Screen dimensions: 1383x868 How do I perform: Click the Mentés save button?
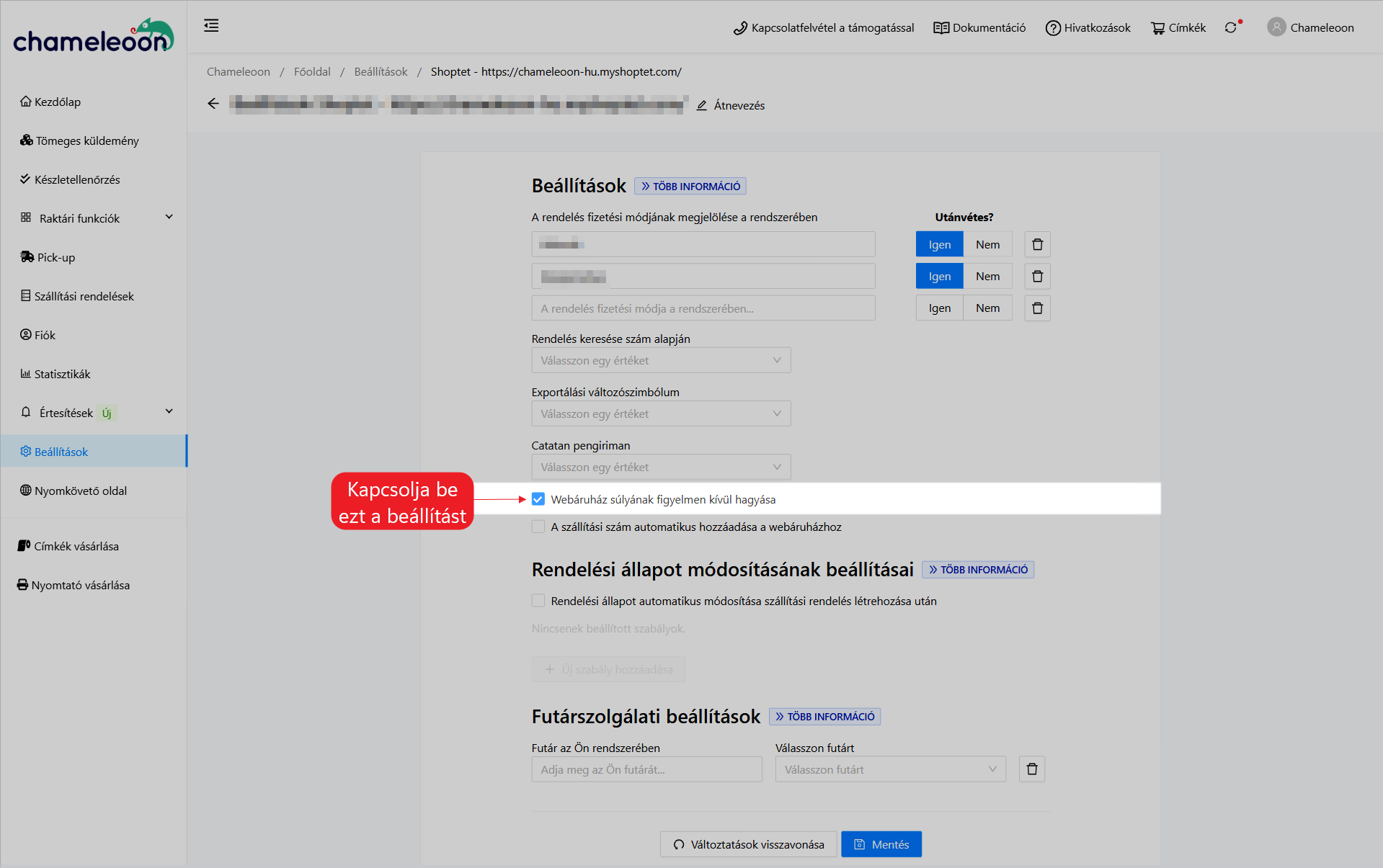(881, 844)
